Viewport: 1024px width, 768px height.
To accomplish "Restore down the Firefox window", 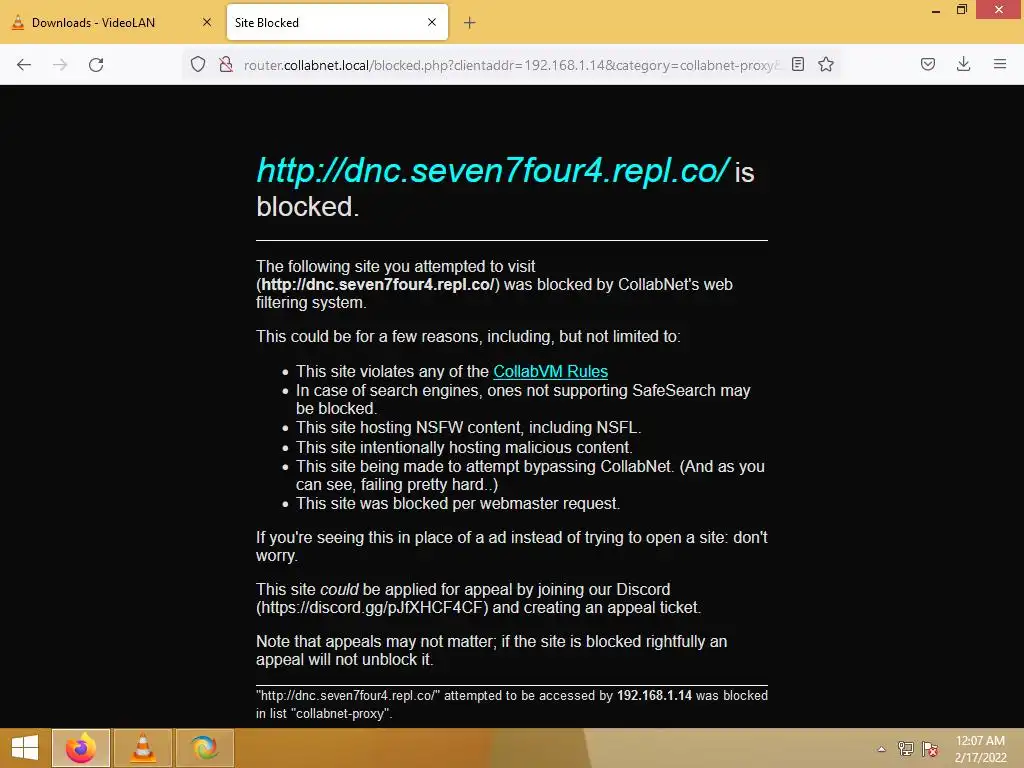I will (961, 10).
